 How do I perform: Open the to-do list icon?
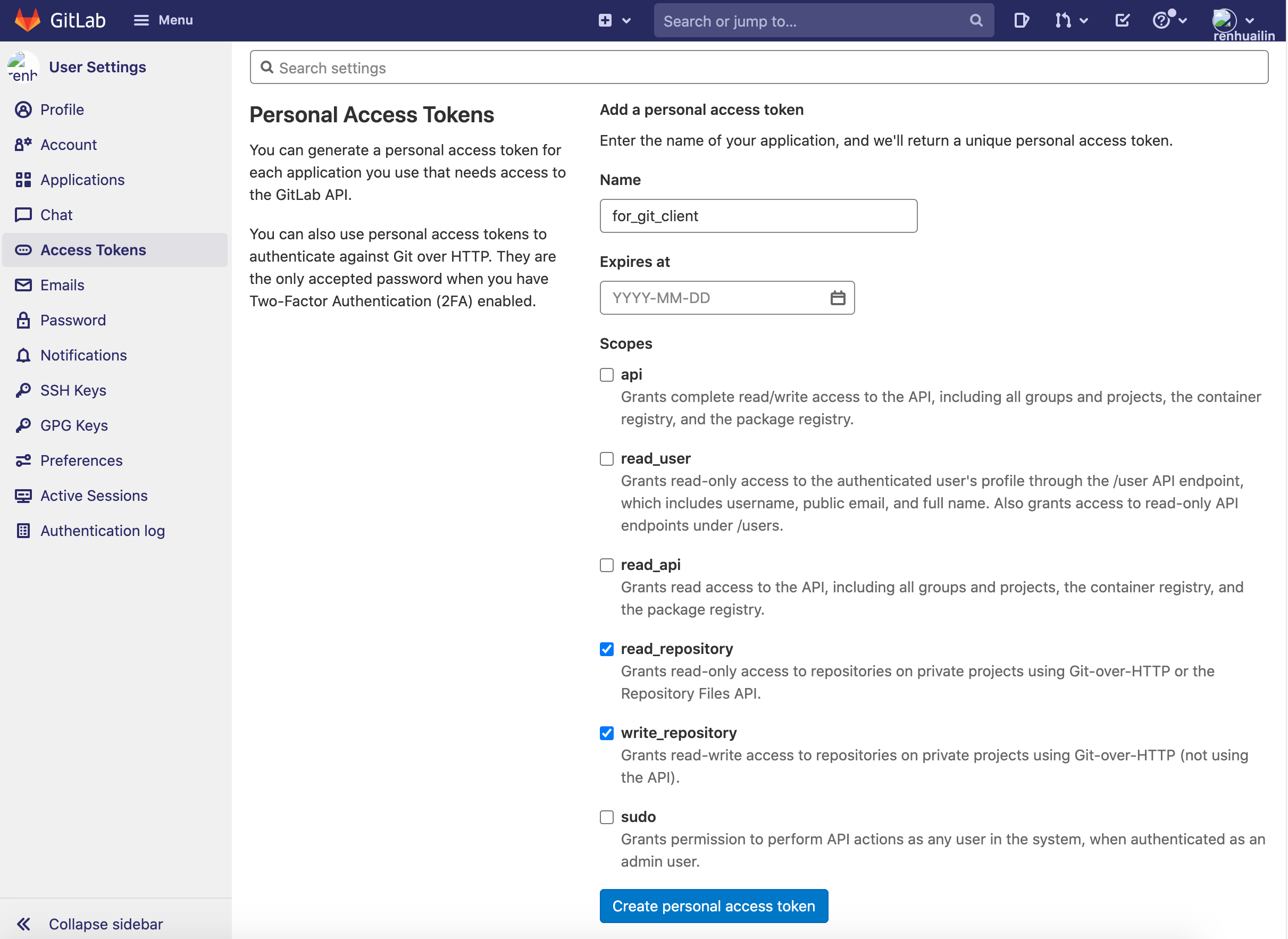[1122, 20]
